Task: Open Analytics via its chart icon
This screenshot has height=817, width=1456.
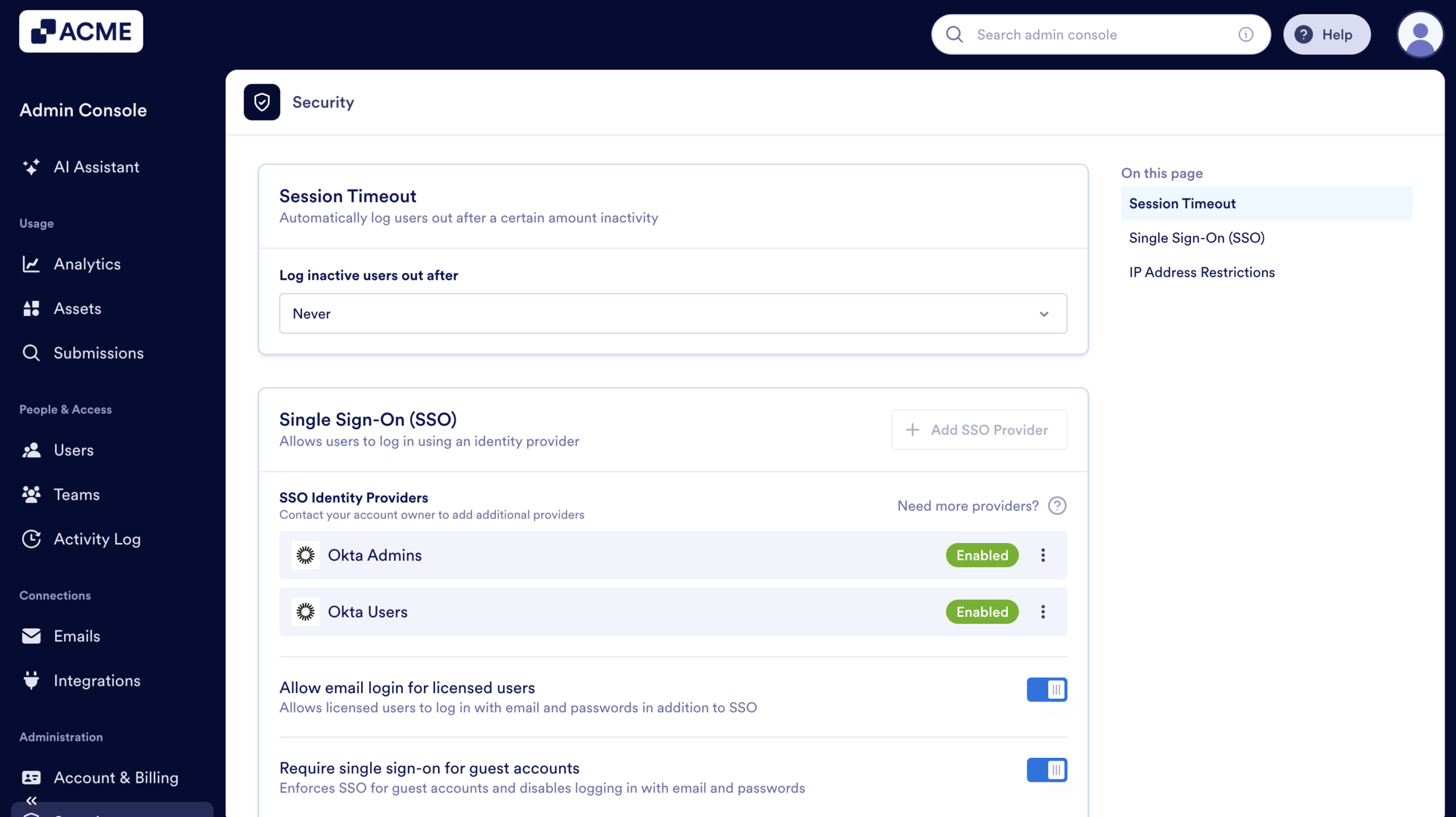Action: pyautogui.click(x=31, y=264)
